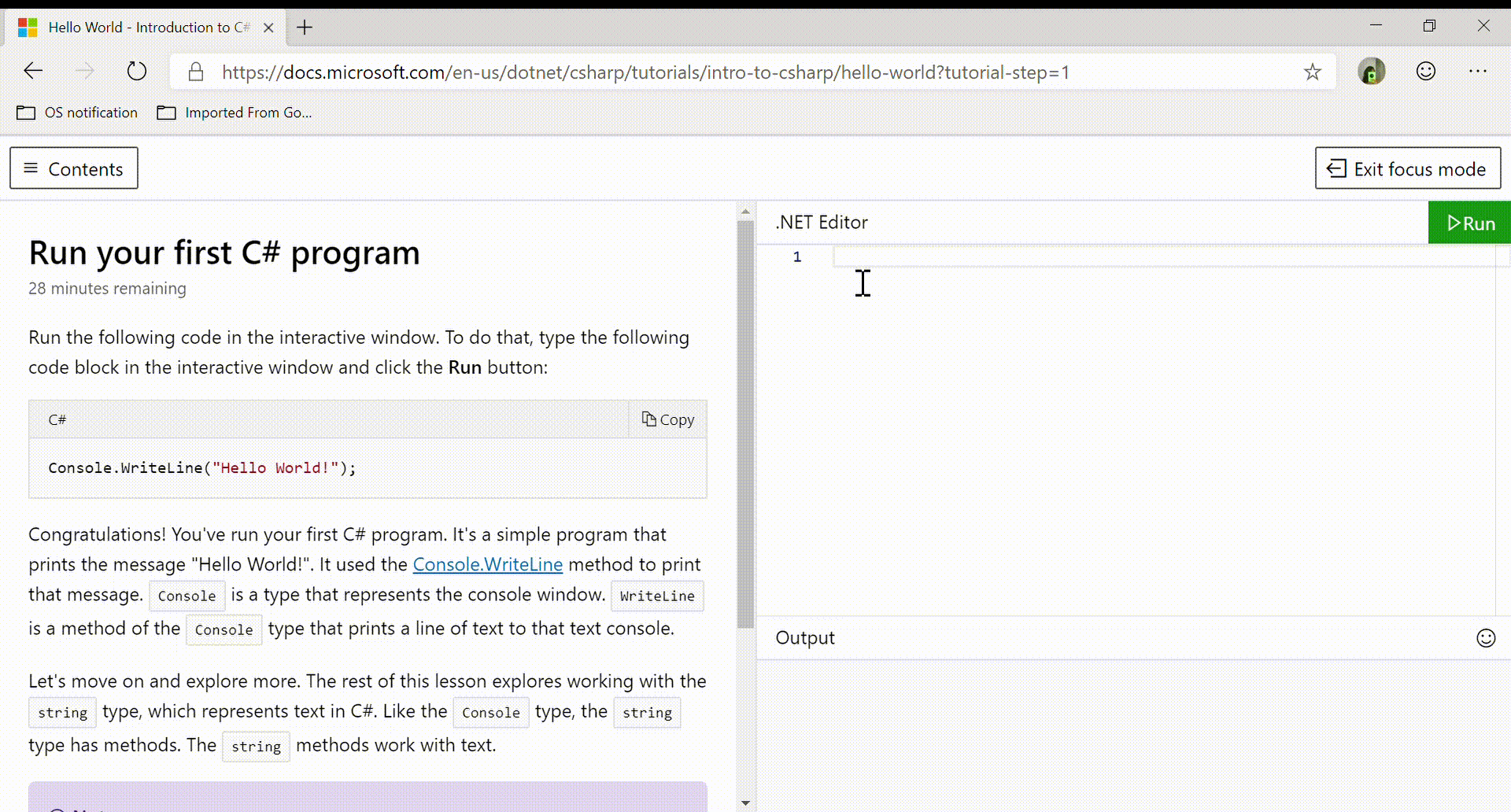Open the Contents menu button

point(74,168)
